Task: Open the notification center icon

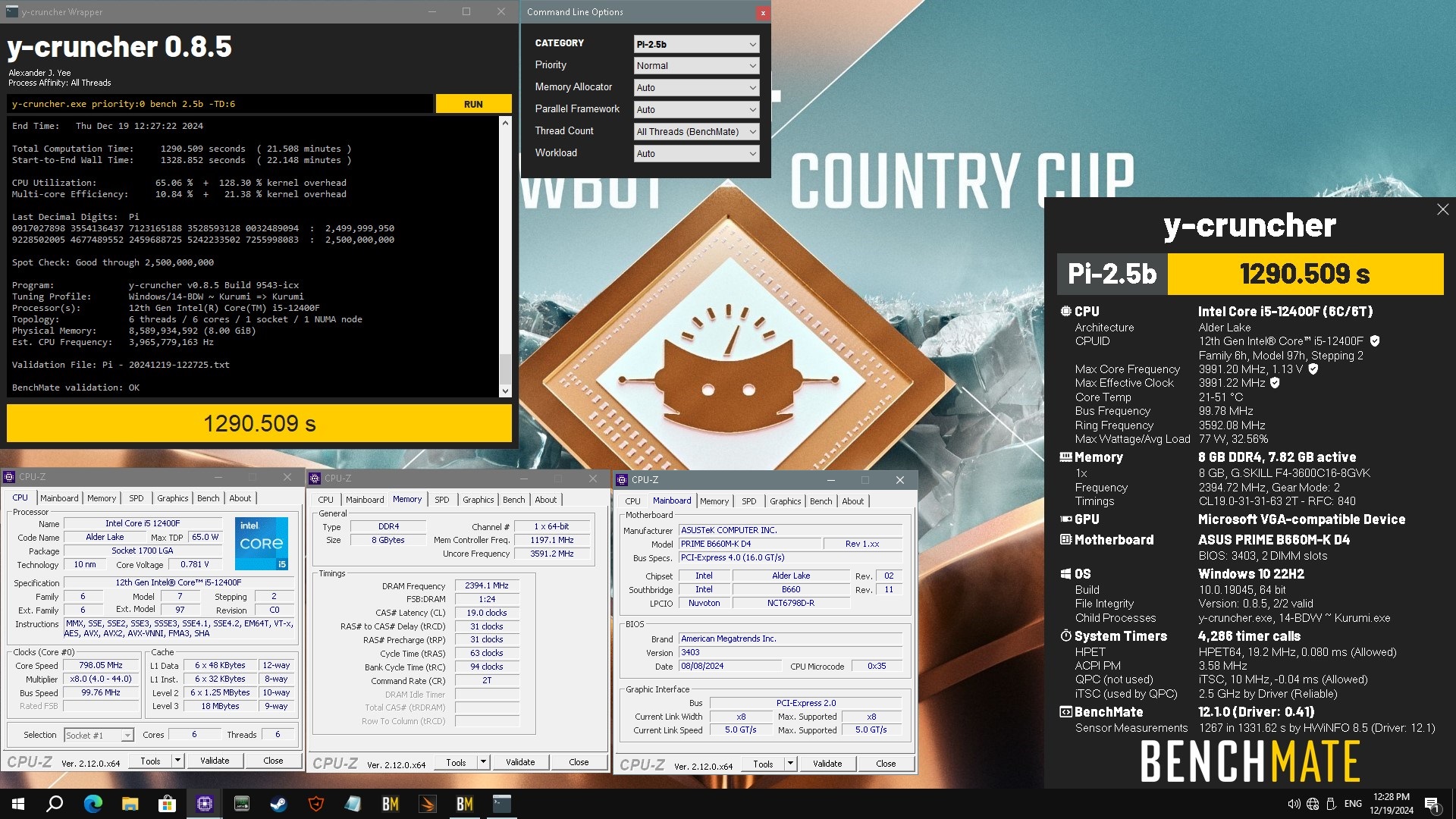Action: (1432, 804)
